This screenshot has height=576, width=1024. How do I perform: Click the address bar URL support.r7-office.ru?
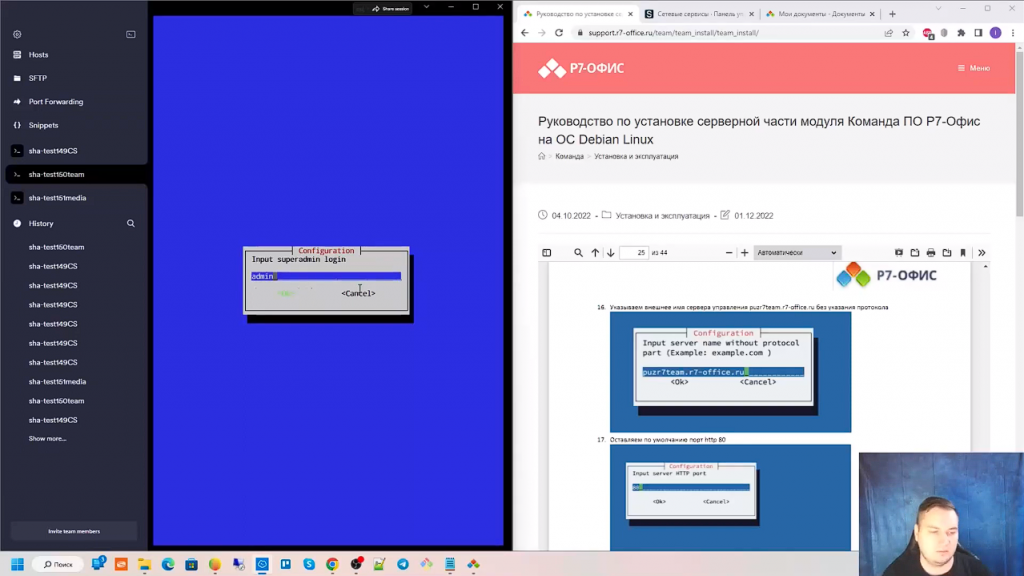pyautogui.click(x=673, y=33)
